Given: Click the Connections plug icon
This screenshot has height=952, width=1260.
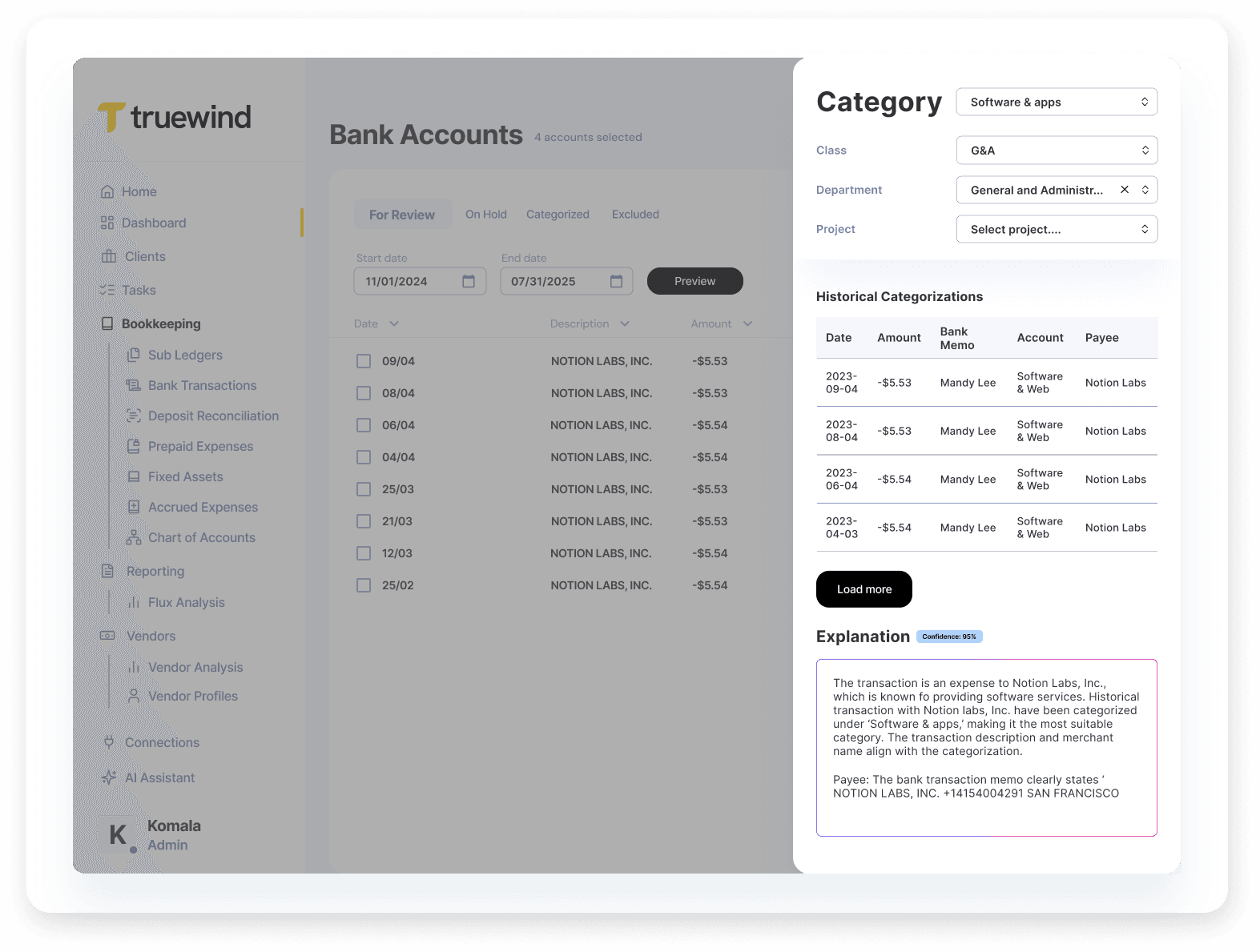Looking at the screenshot, I should (109, 742).
